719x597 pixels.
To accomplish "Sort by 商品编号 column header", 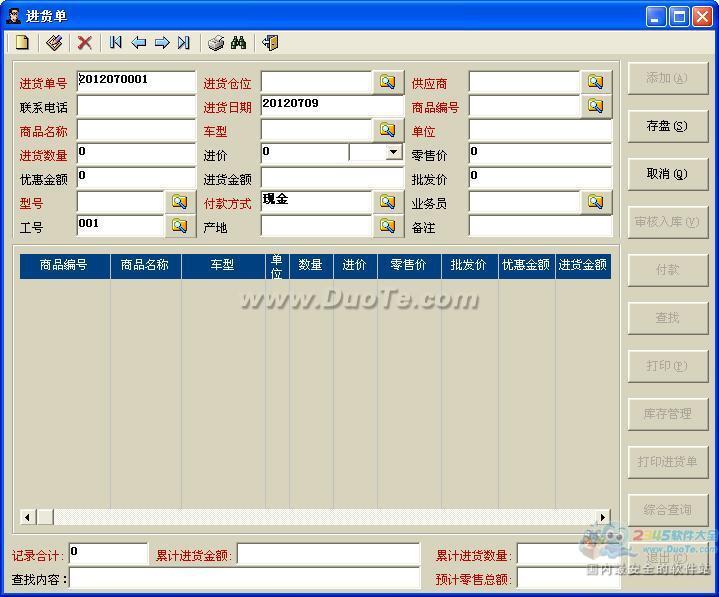I will pos(64,265).
